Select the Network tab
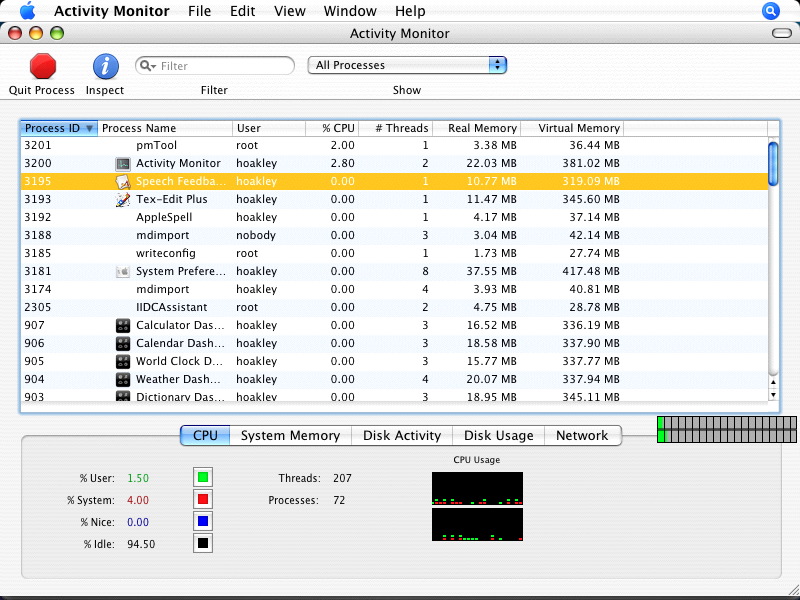The width and height of the screenshot is (800, 600). [x=582, y=435]
